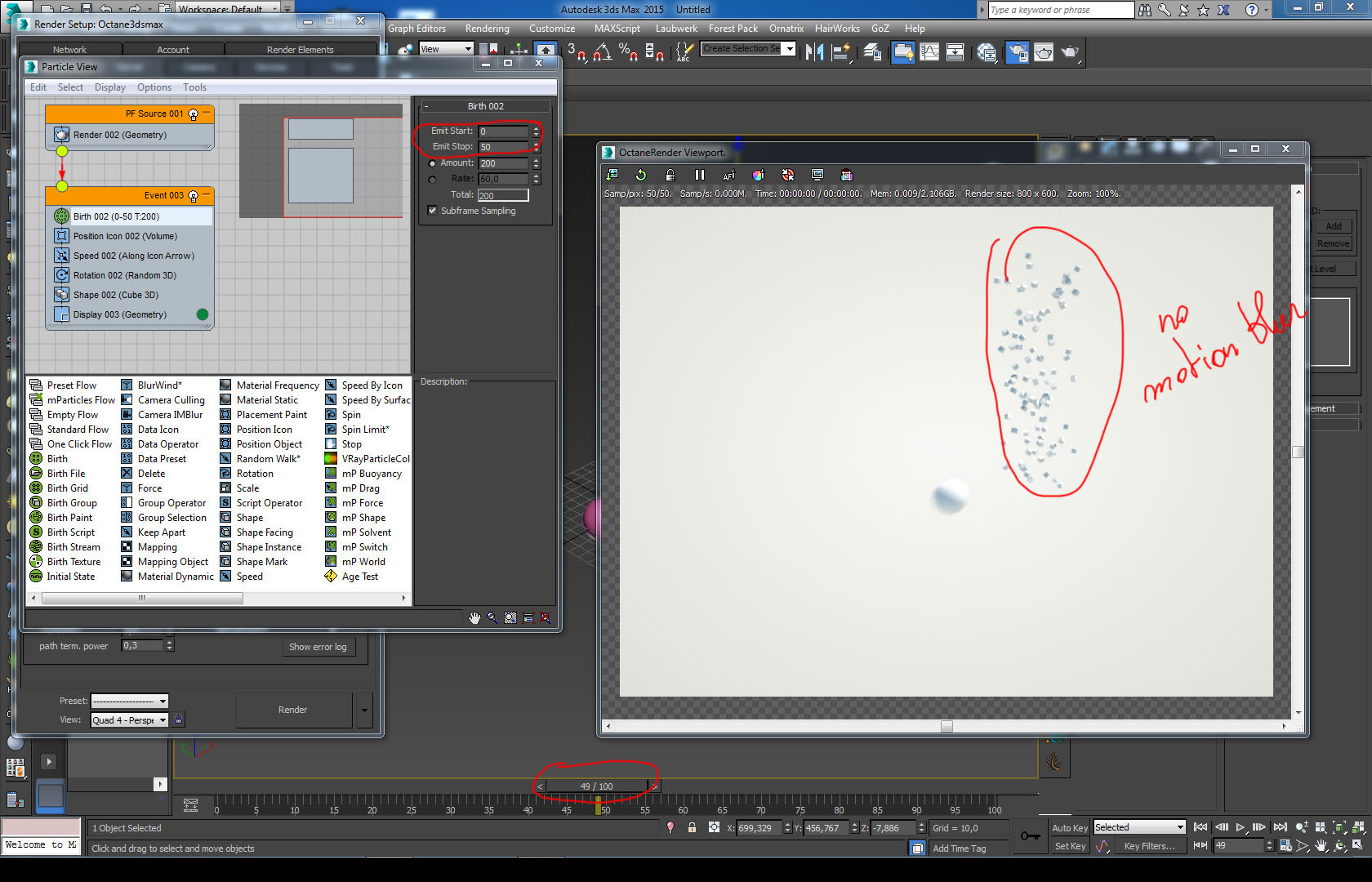
Task: Toggle Subframe Sampling checkbox
Action: coord(432,211)
